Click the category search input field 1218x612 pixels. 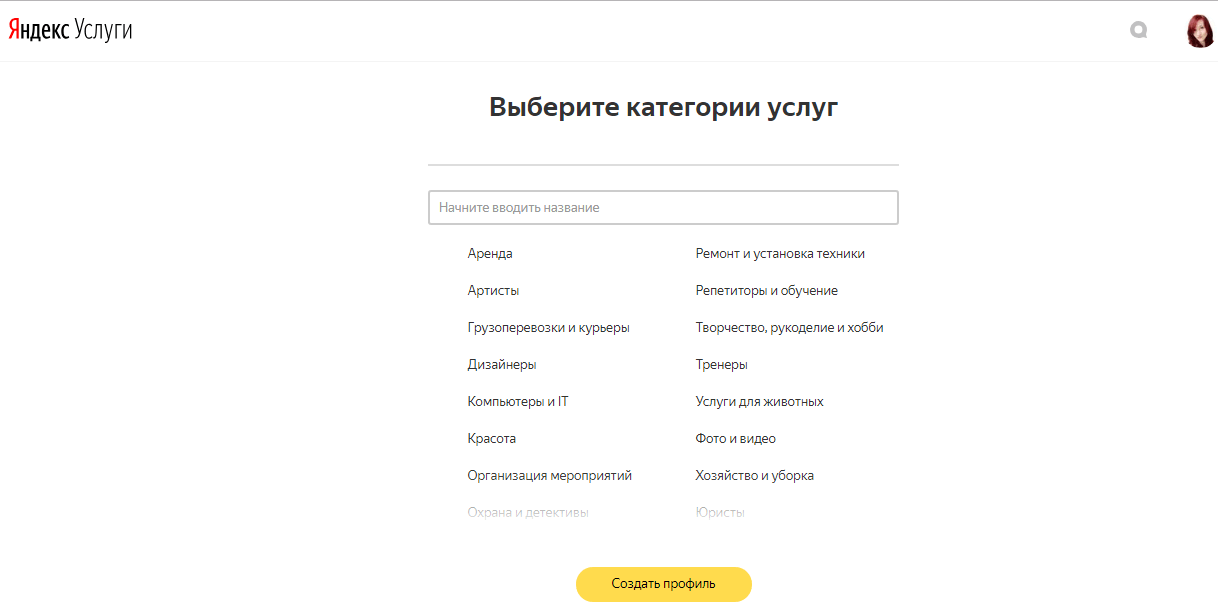click(663, 207)
